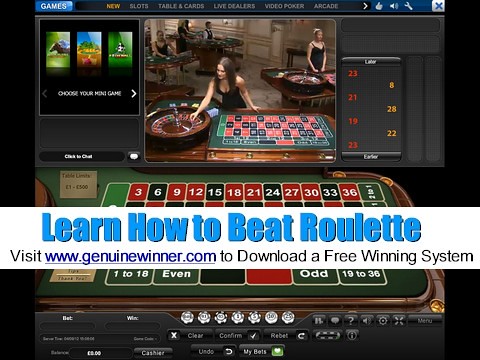The width and height of the screenshot is (480, 360).
Task: Open the Menu dropdown
Action: coord(425,321)
